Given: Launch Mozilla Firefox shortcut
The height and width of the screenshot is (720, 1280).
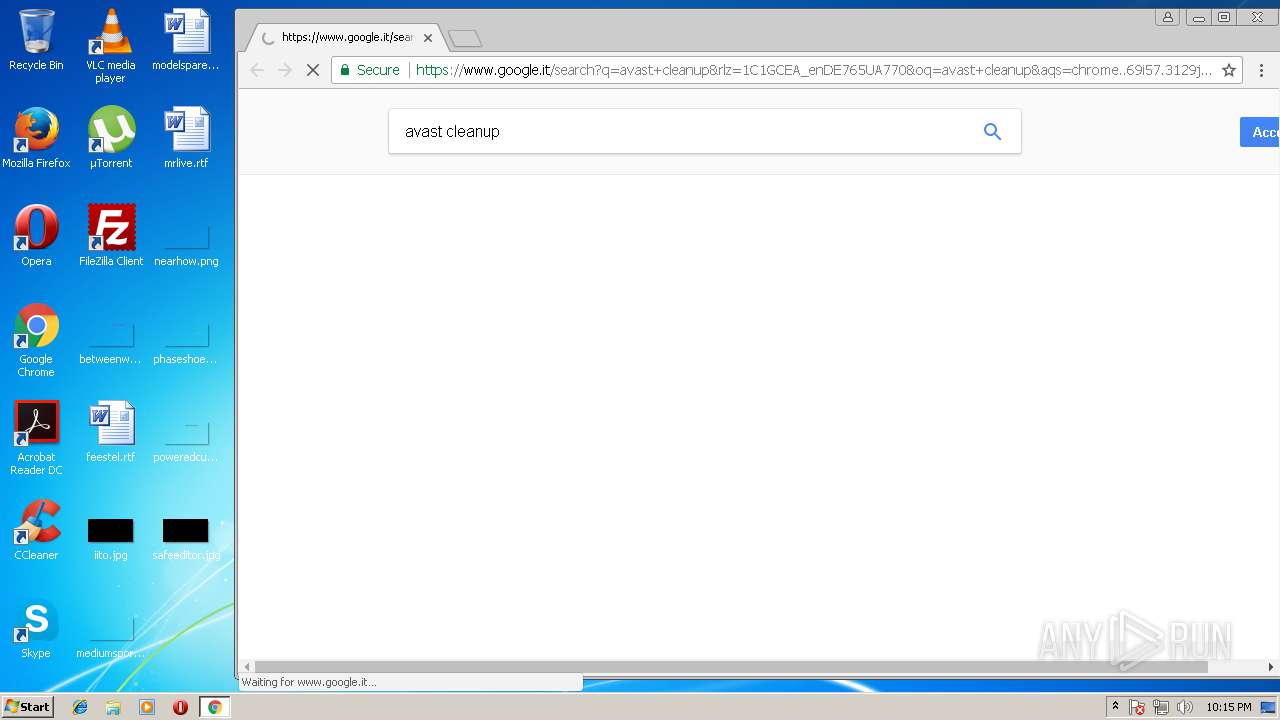Looking at the screenshot, I should [x=36, y=138].
